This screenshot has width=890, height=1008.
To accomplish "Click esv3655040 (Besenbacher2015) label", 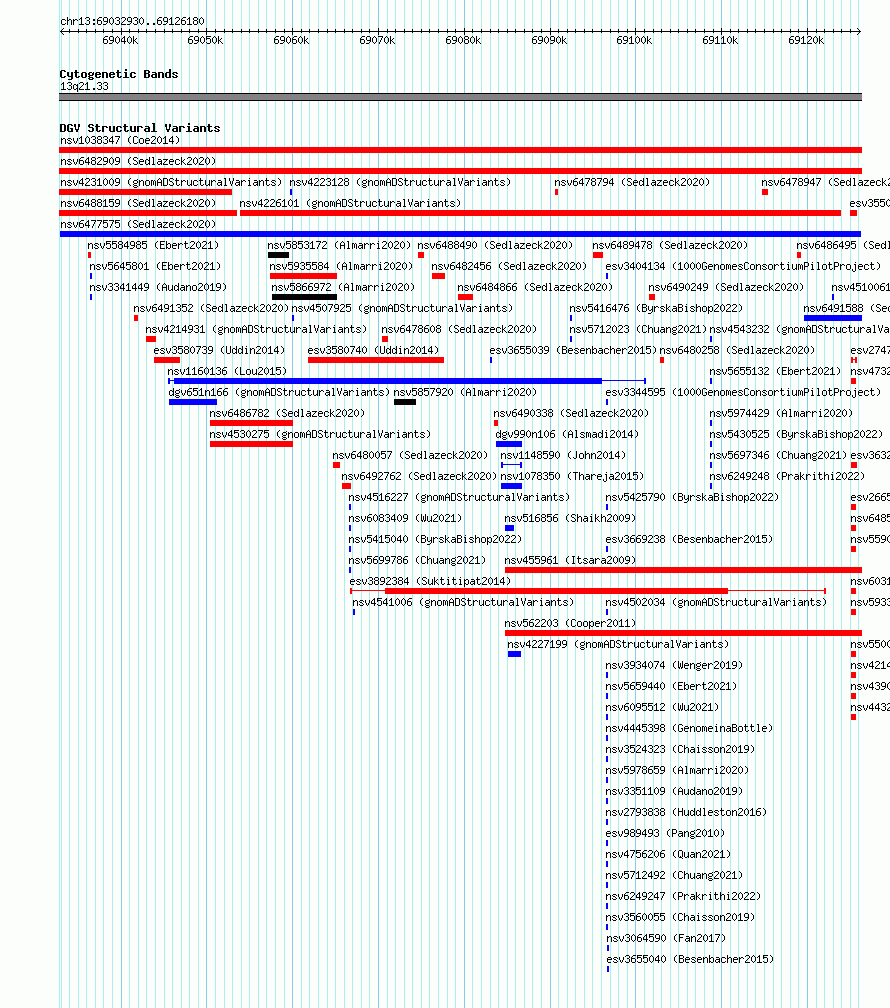I will point(690,959).
